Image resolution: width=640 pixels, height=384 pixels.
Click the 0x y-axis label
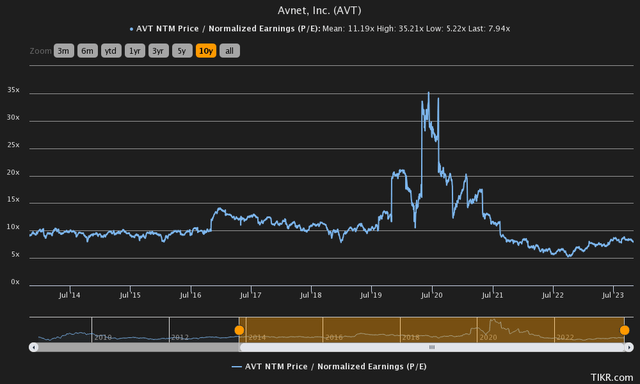point(15,282)
